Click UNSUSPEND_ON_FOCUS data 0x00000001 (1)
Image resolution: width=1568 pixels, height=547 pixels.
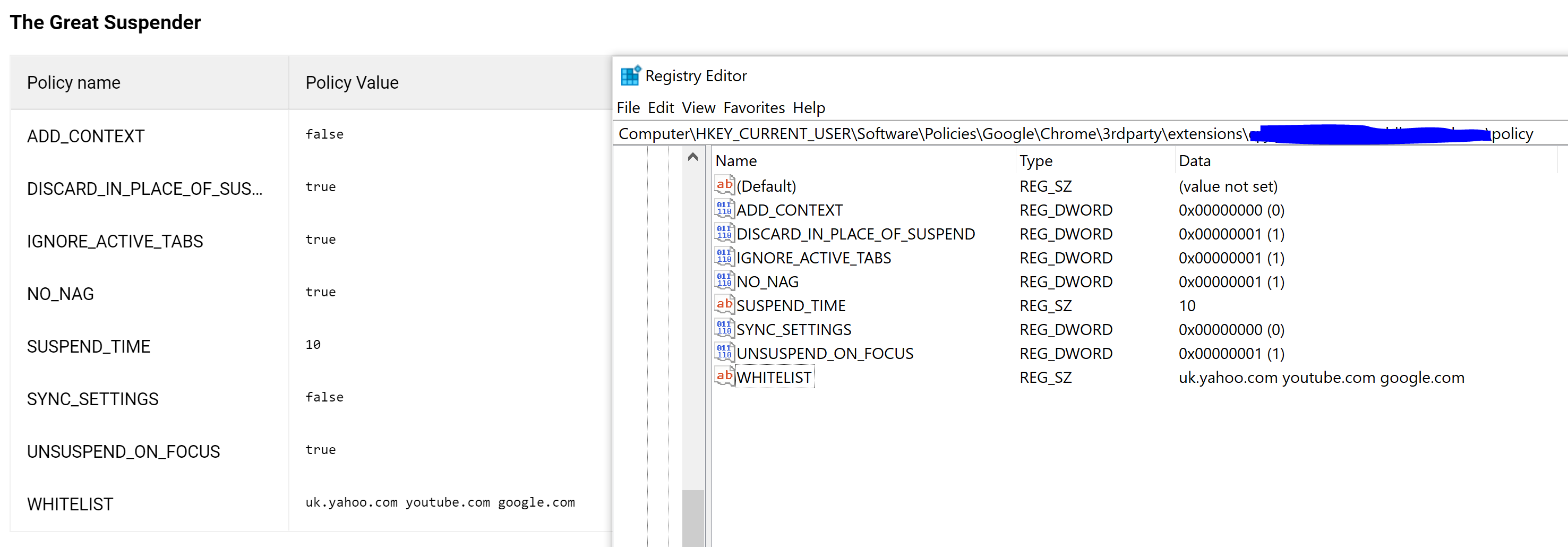click(x=1231, y=354)
